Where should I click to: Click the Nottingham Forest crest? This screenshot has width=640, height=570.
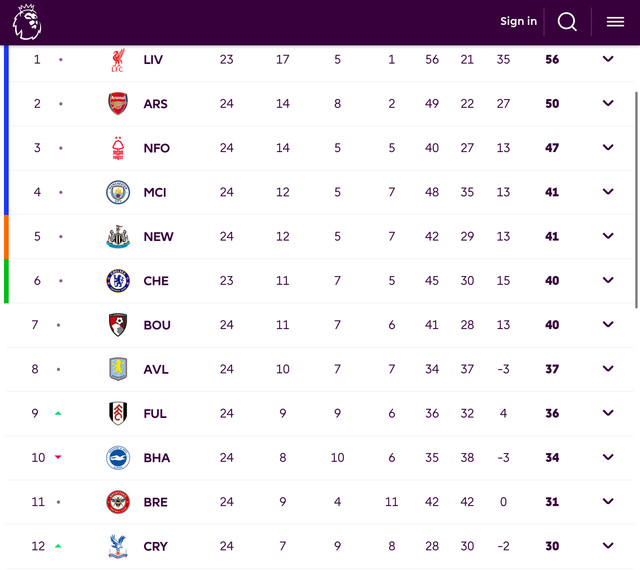point(118,148)
